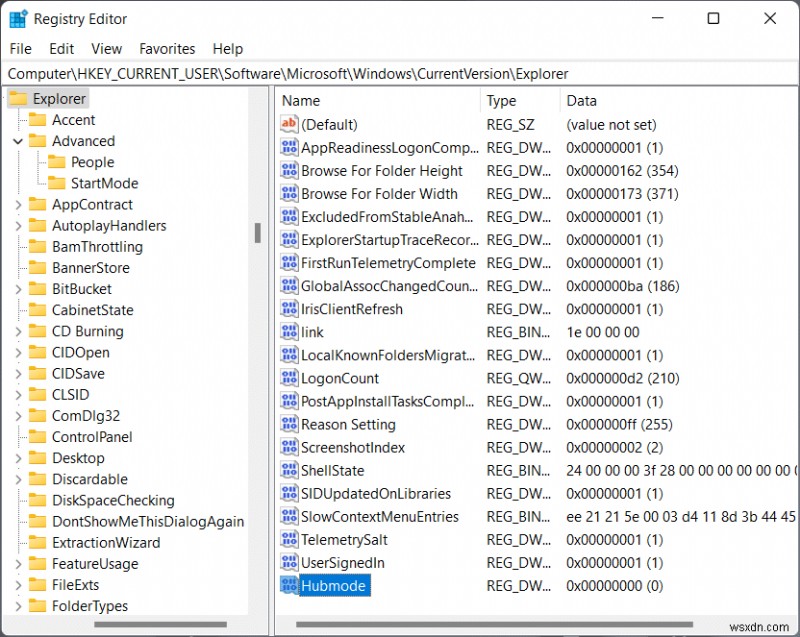Select the BannerStore key

pyautogui.click(x=90, y=268)
